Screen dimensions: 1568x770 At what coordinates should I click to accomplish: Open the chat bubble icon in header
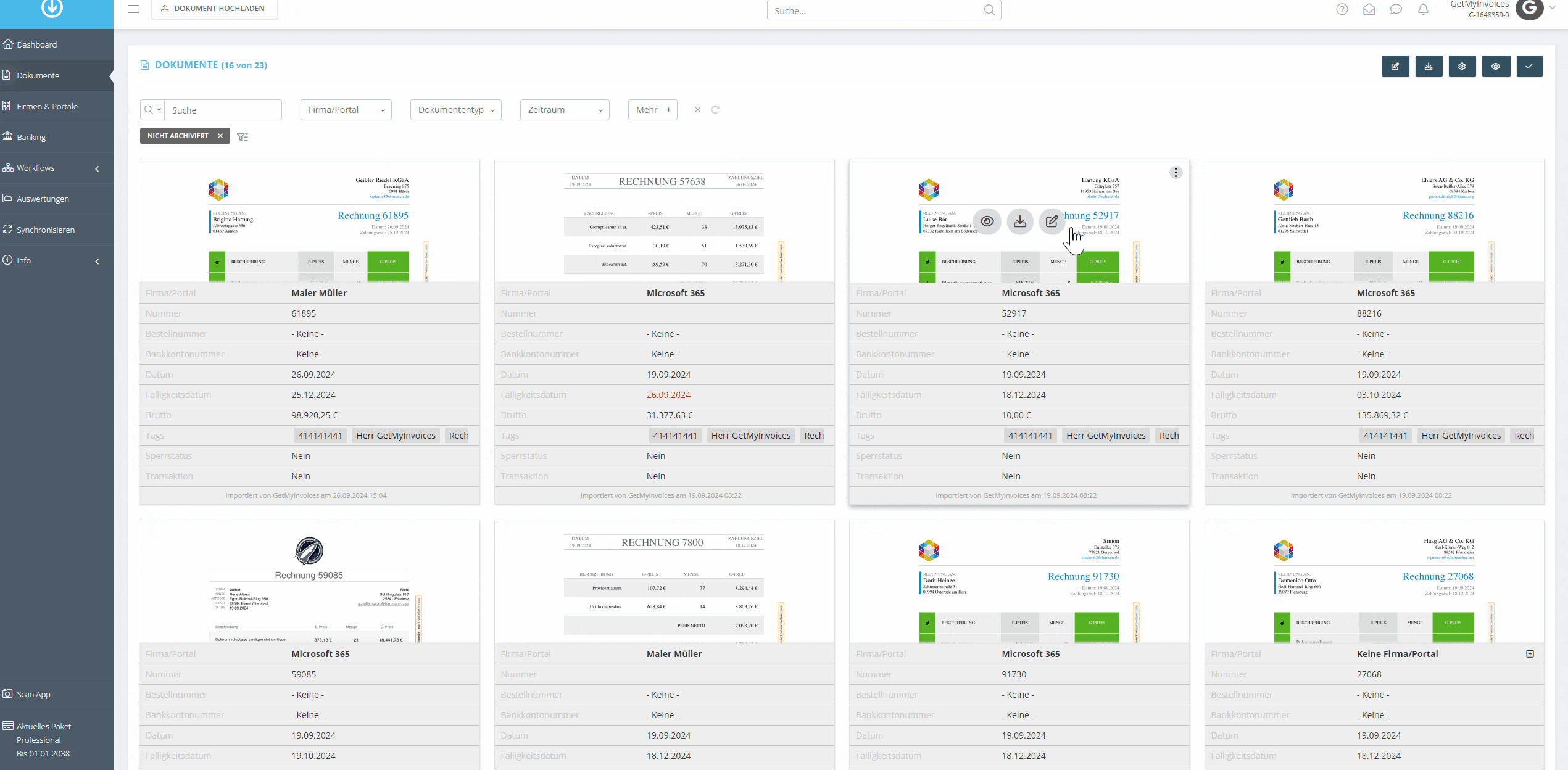click(1396, 9)
